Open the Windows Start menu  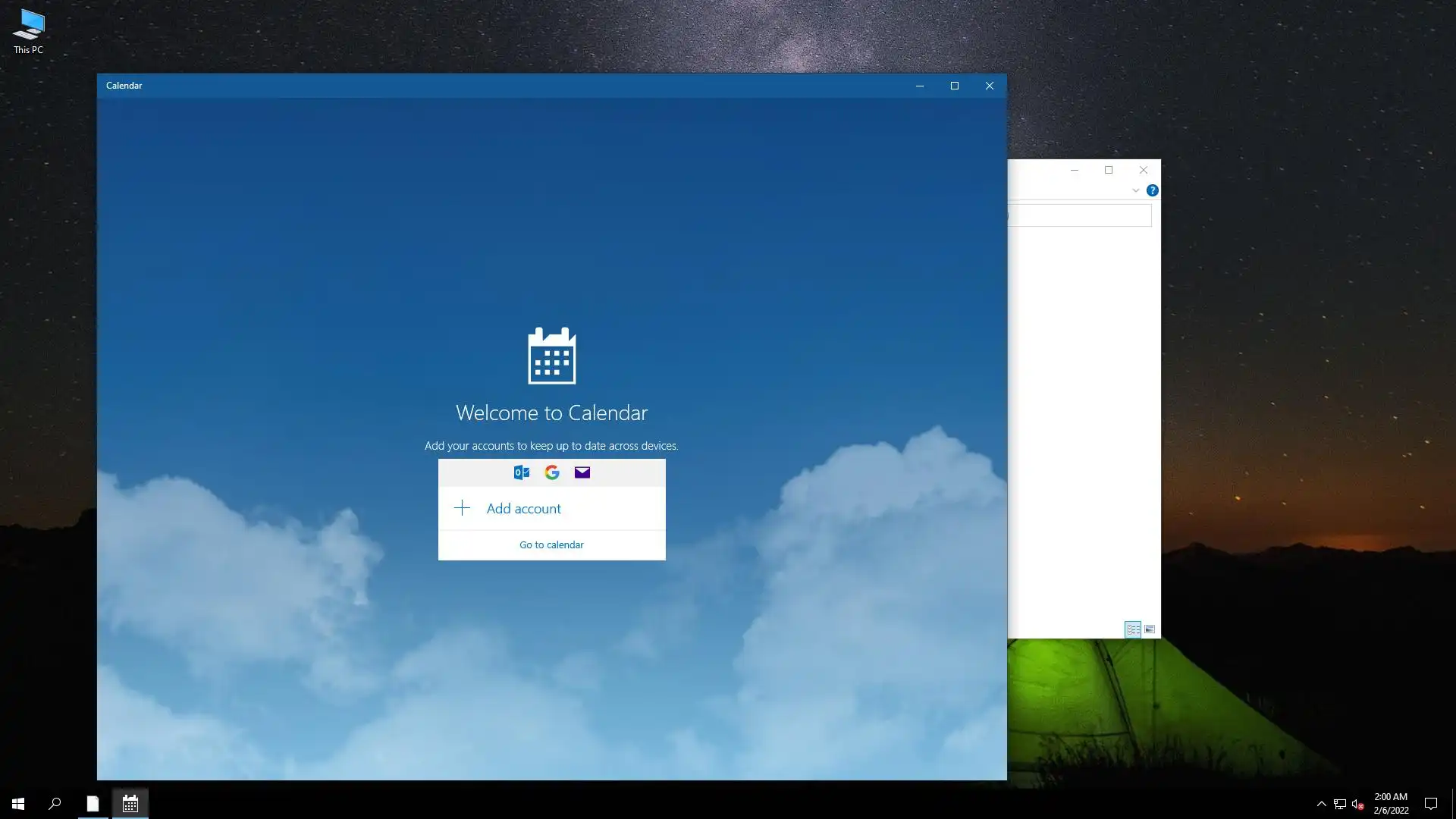click(18, 804)
